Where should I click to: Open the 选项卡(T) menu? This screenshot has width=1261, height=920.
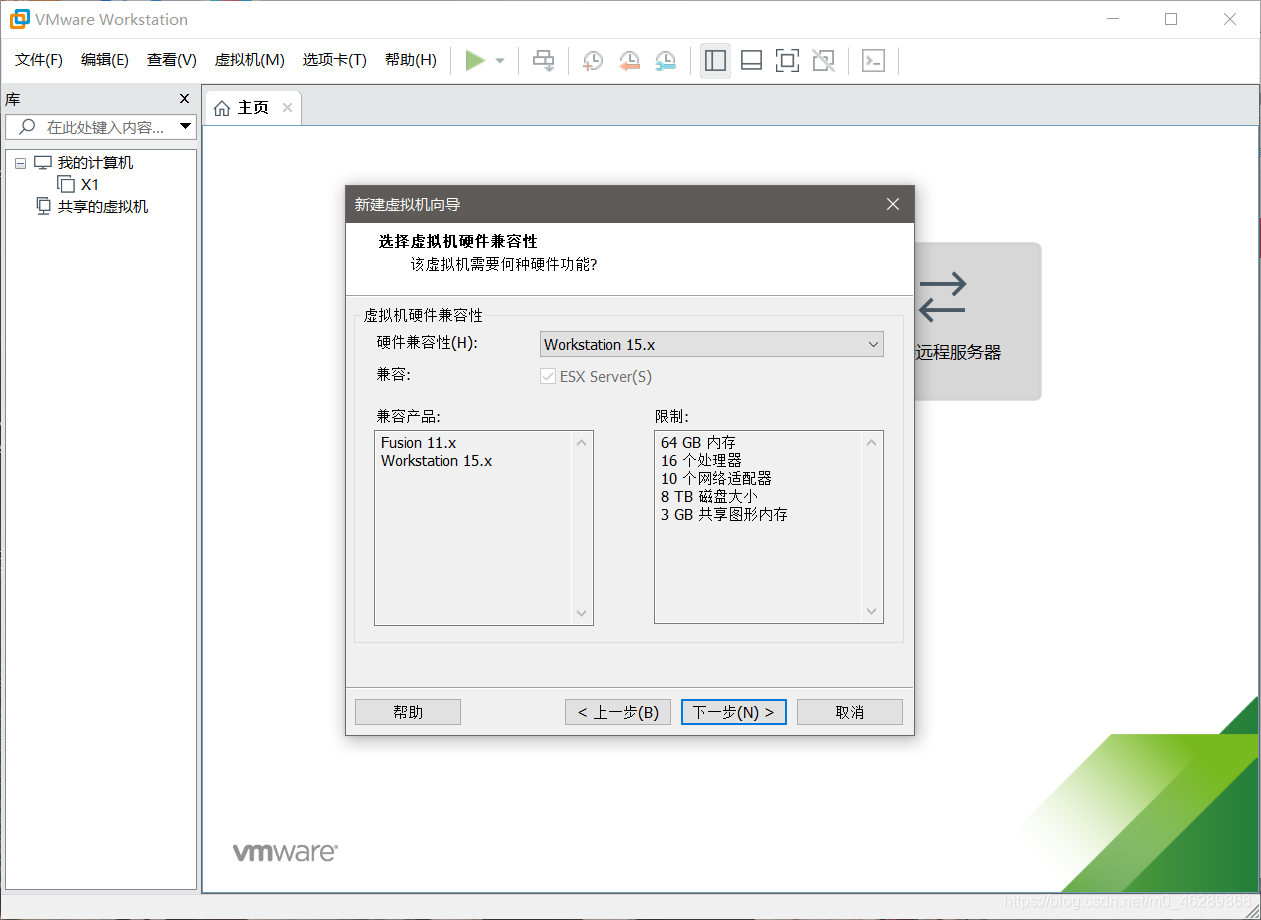[x=335, y=60]
